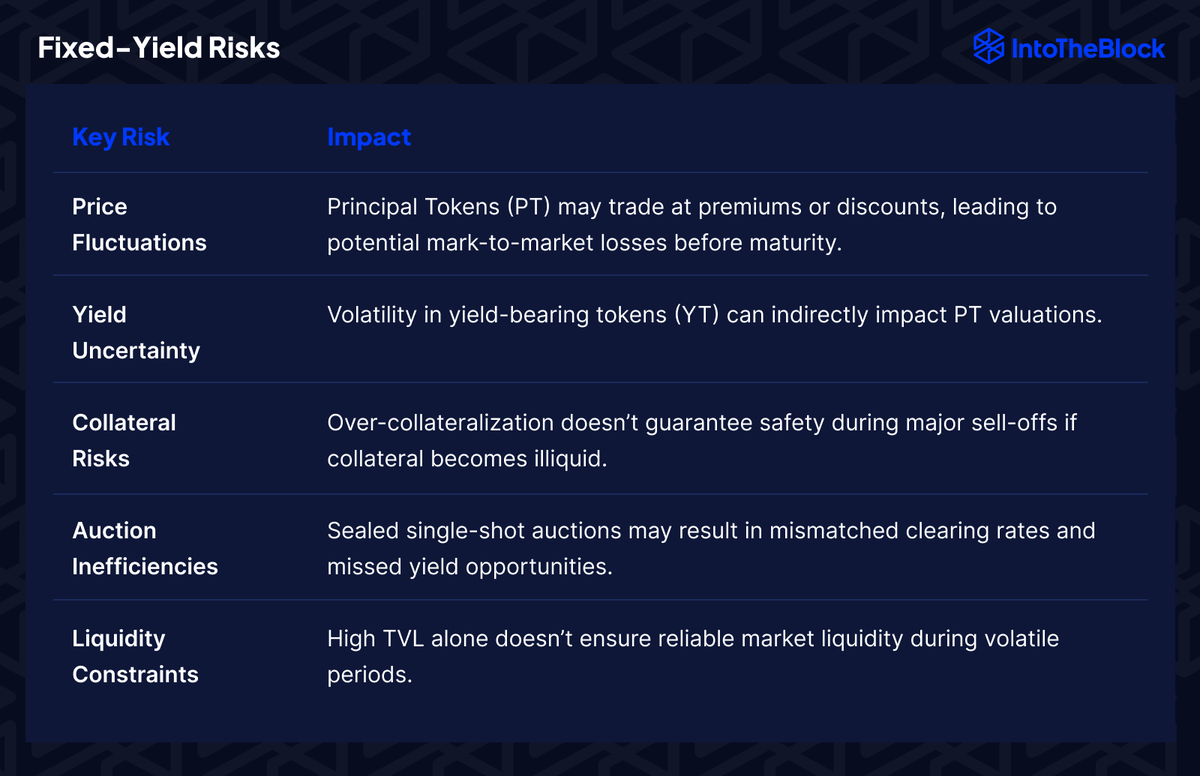Click the word Inefficiencies in fourth row
1200x776 pixels.
(x=145, y=566)
